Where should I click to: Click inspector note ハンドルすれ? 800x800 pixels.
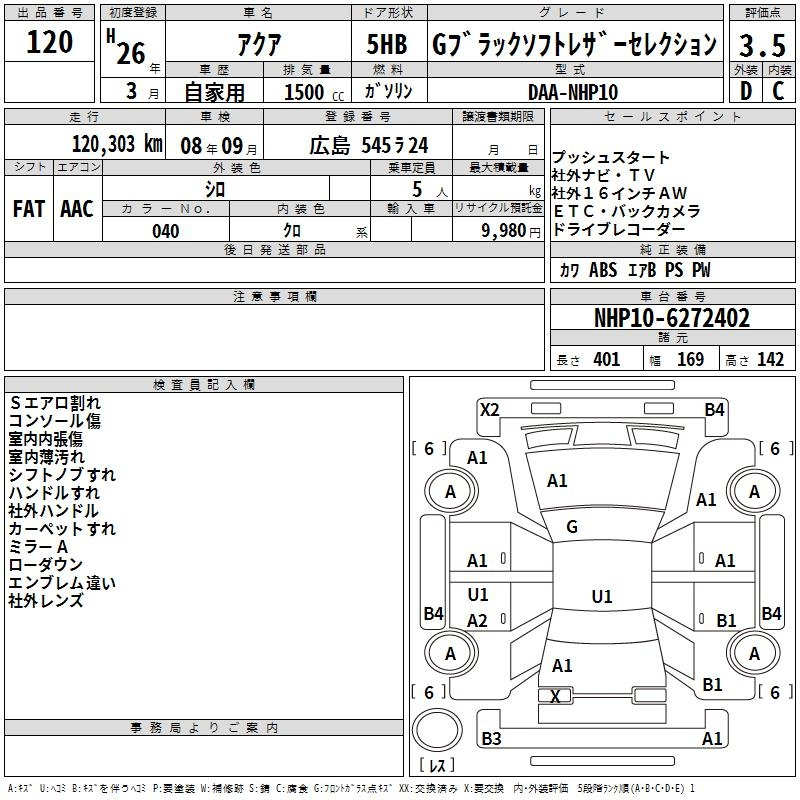point(54,492)
